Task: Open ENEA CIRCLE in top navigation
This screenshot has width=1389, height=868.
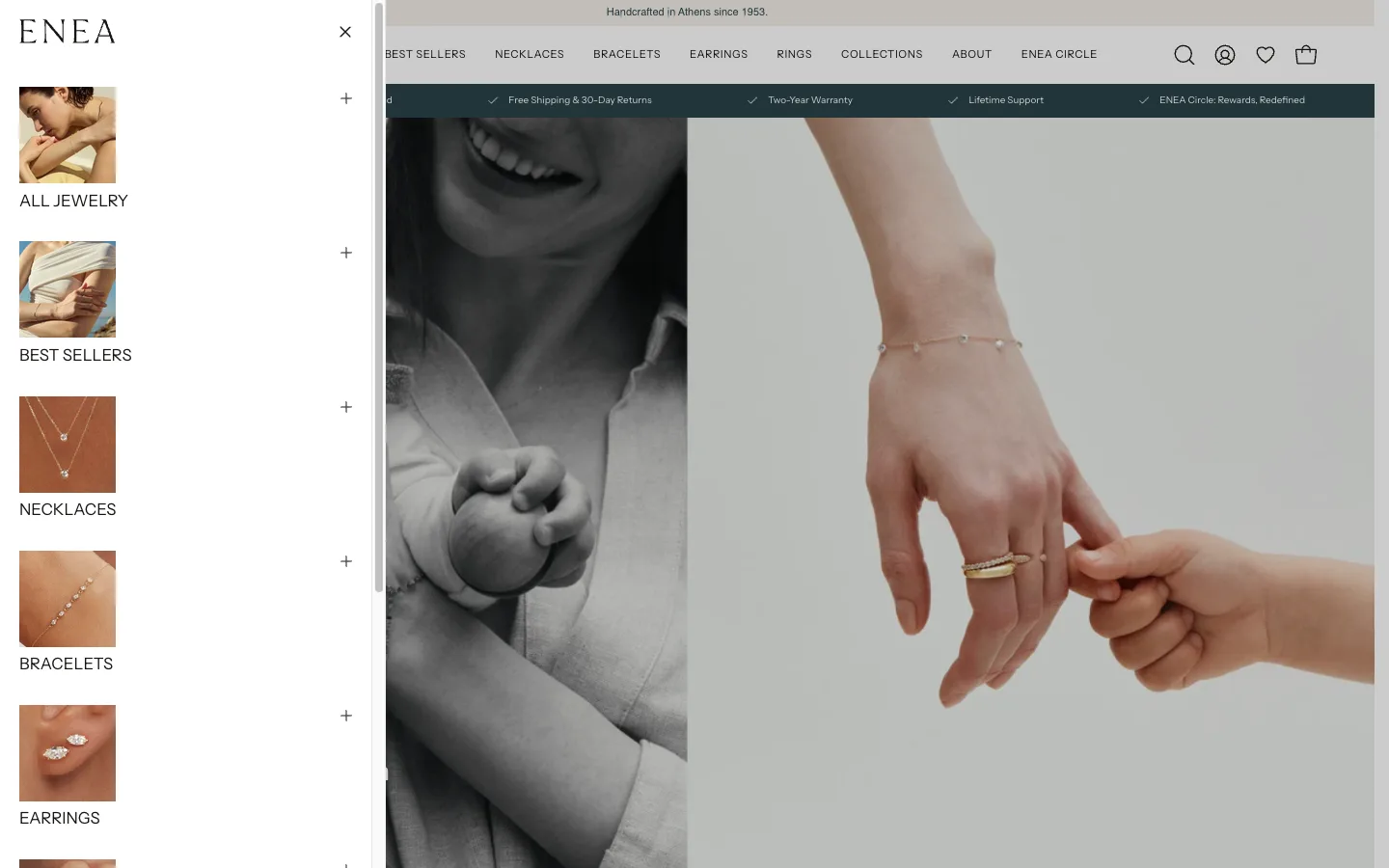Action: pos(1059,54)
